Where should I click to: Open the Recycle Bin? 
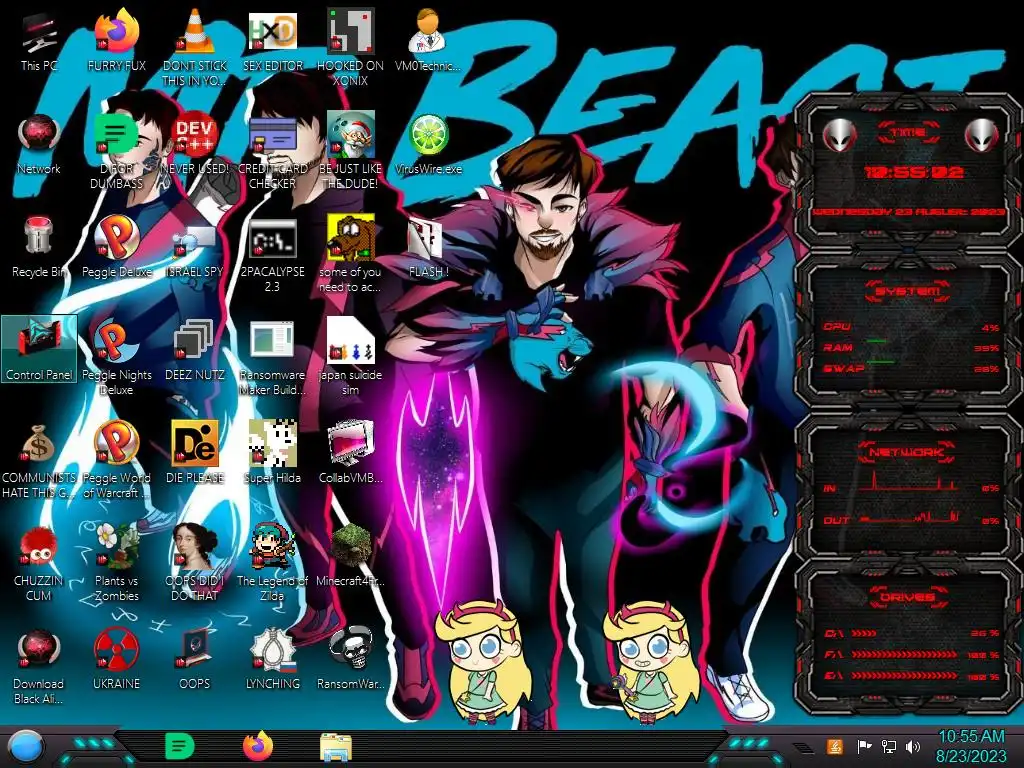tap(39, 248)
